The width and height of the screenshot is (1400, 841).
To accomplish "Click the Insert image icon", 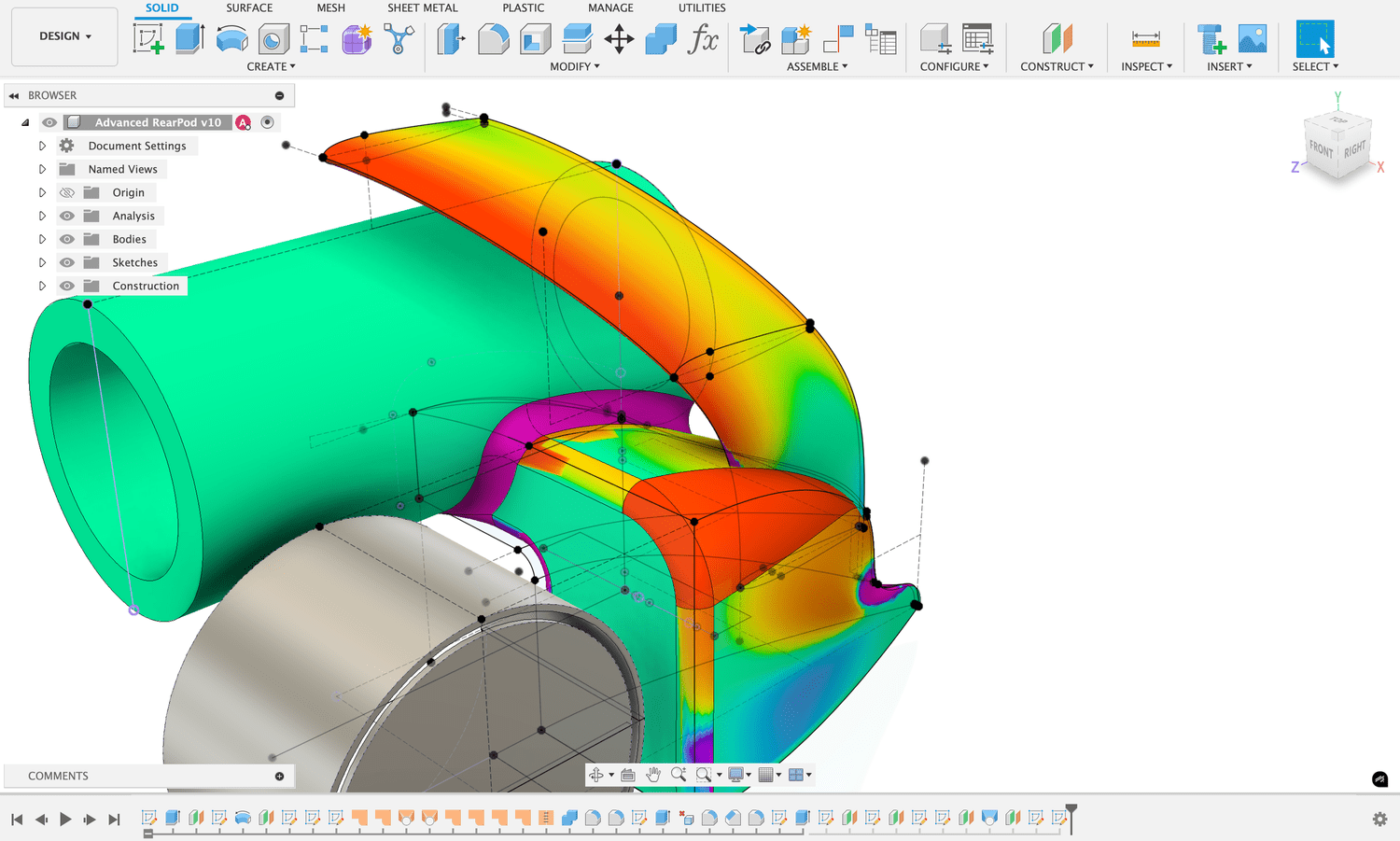I will 1253,39.
